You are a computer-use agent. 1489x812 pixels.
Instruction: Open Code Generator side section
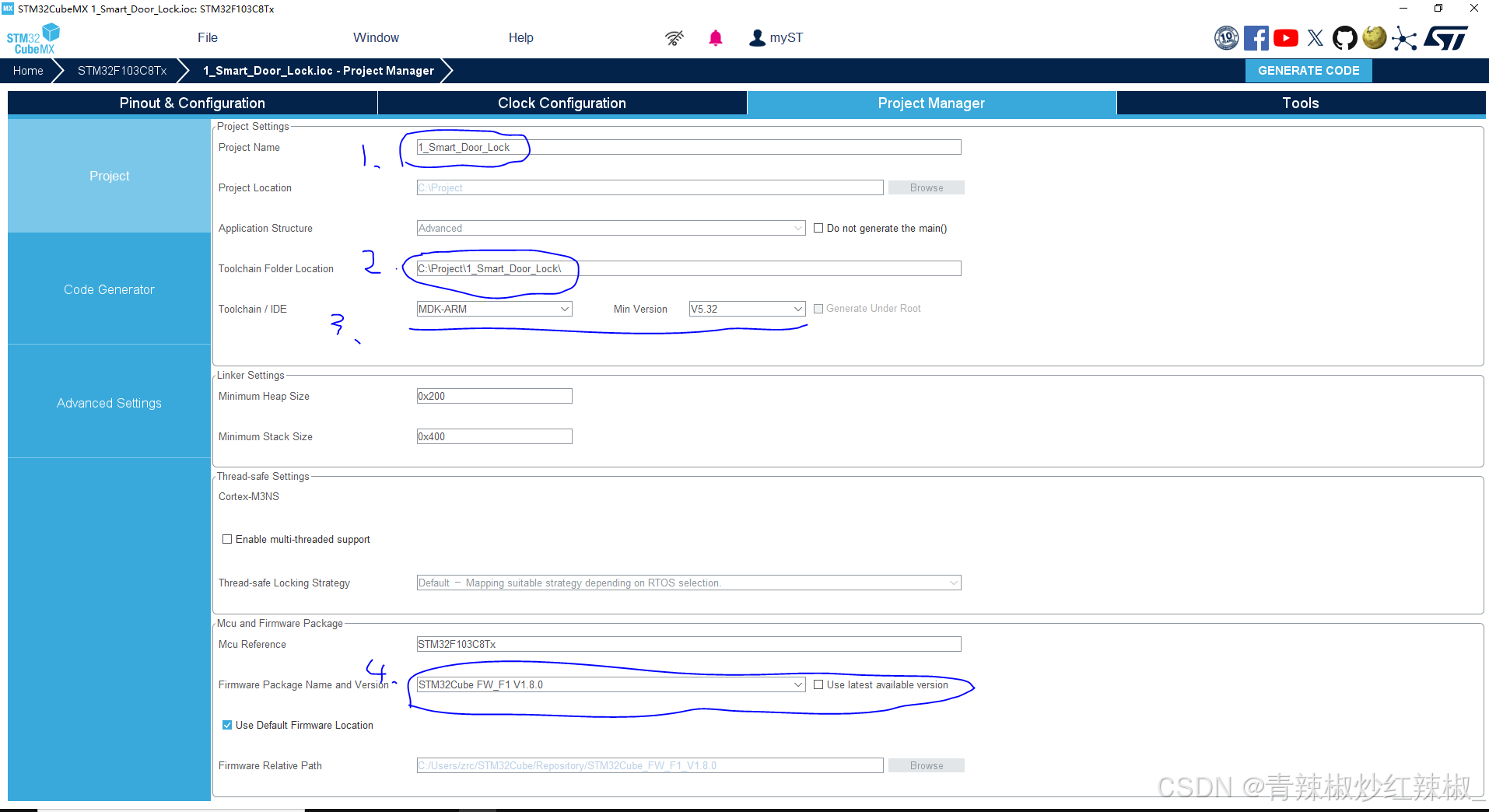pos(109,289)
